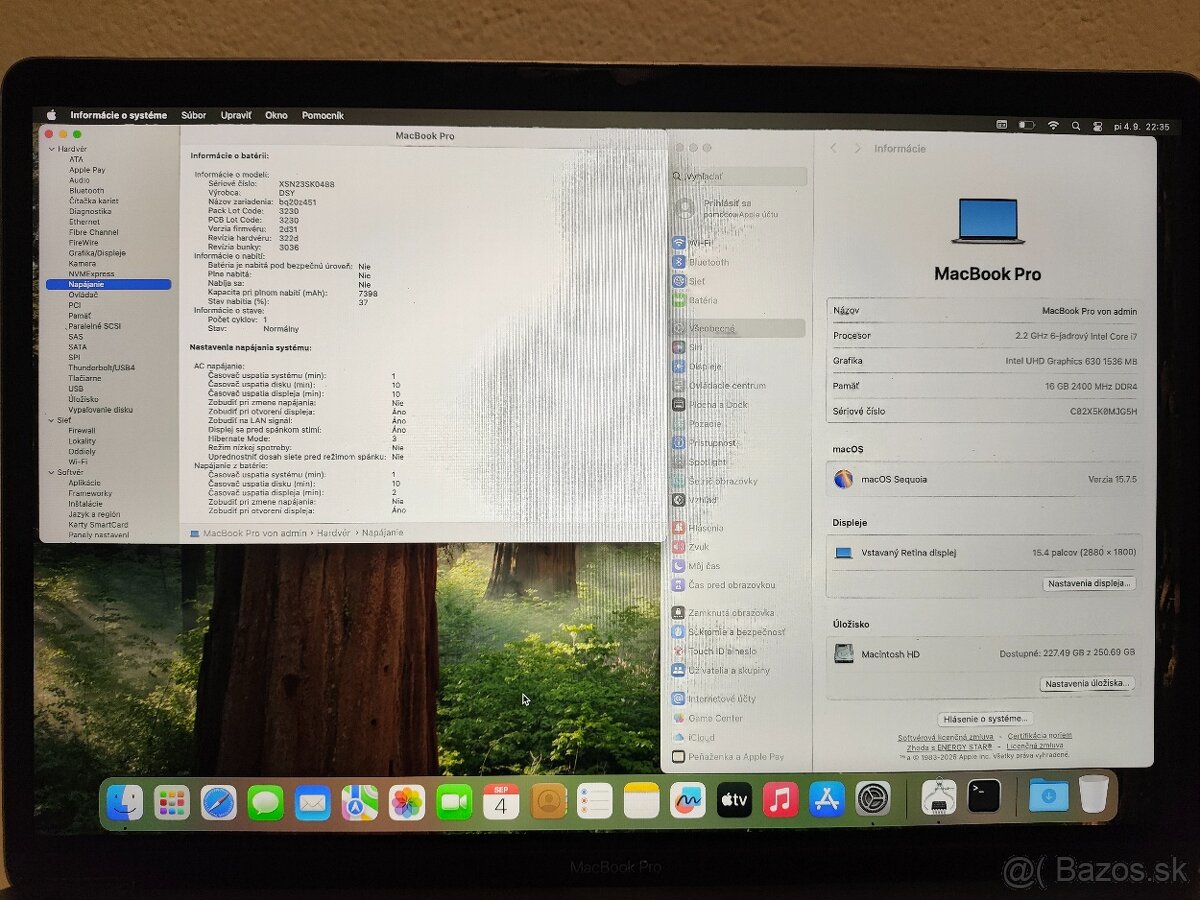Open Softvérová licenčná zmluva link
The width and height of the screenshot is (1200, 900).
pos(945,737)
